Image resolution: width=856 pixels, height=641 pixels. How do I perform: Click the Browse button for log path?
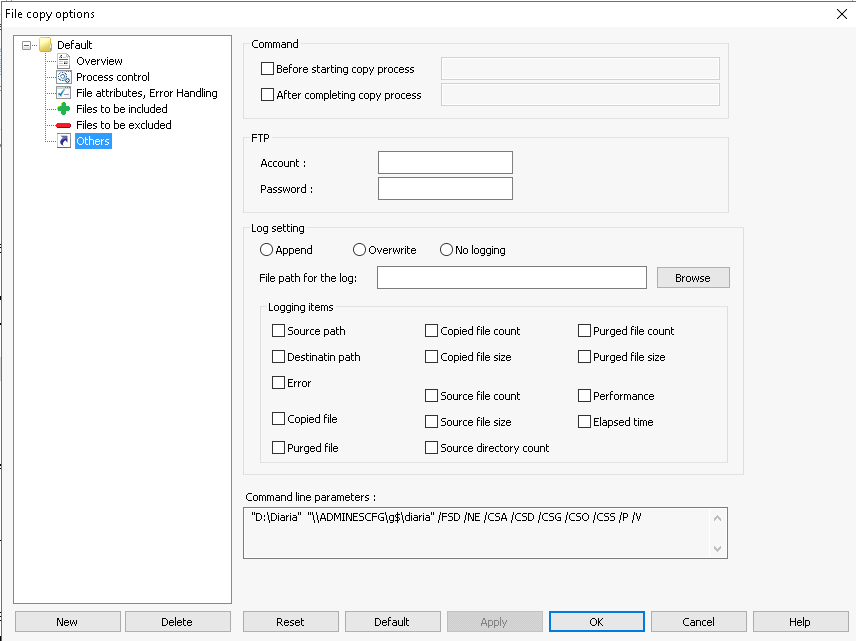693,277
